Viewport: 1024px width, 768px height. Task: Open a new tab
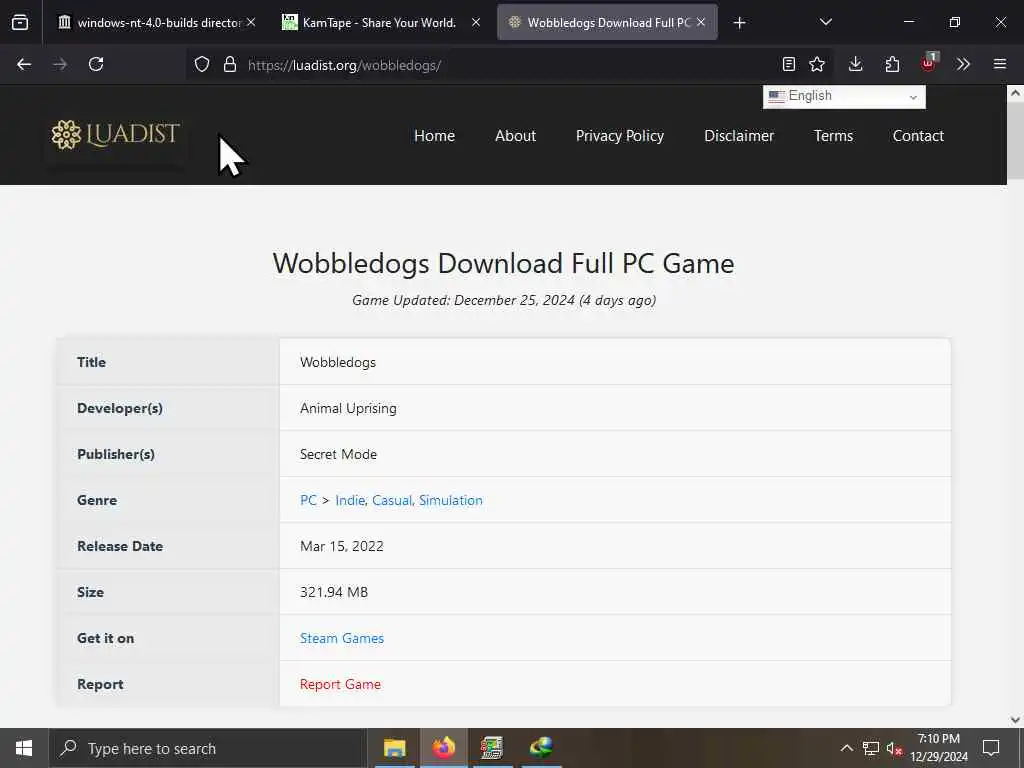[739, 23]
